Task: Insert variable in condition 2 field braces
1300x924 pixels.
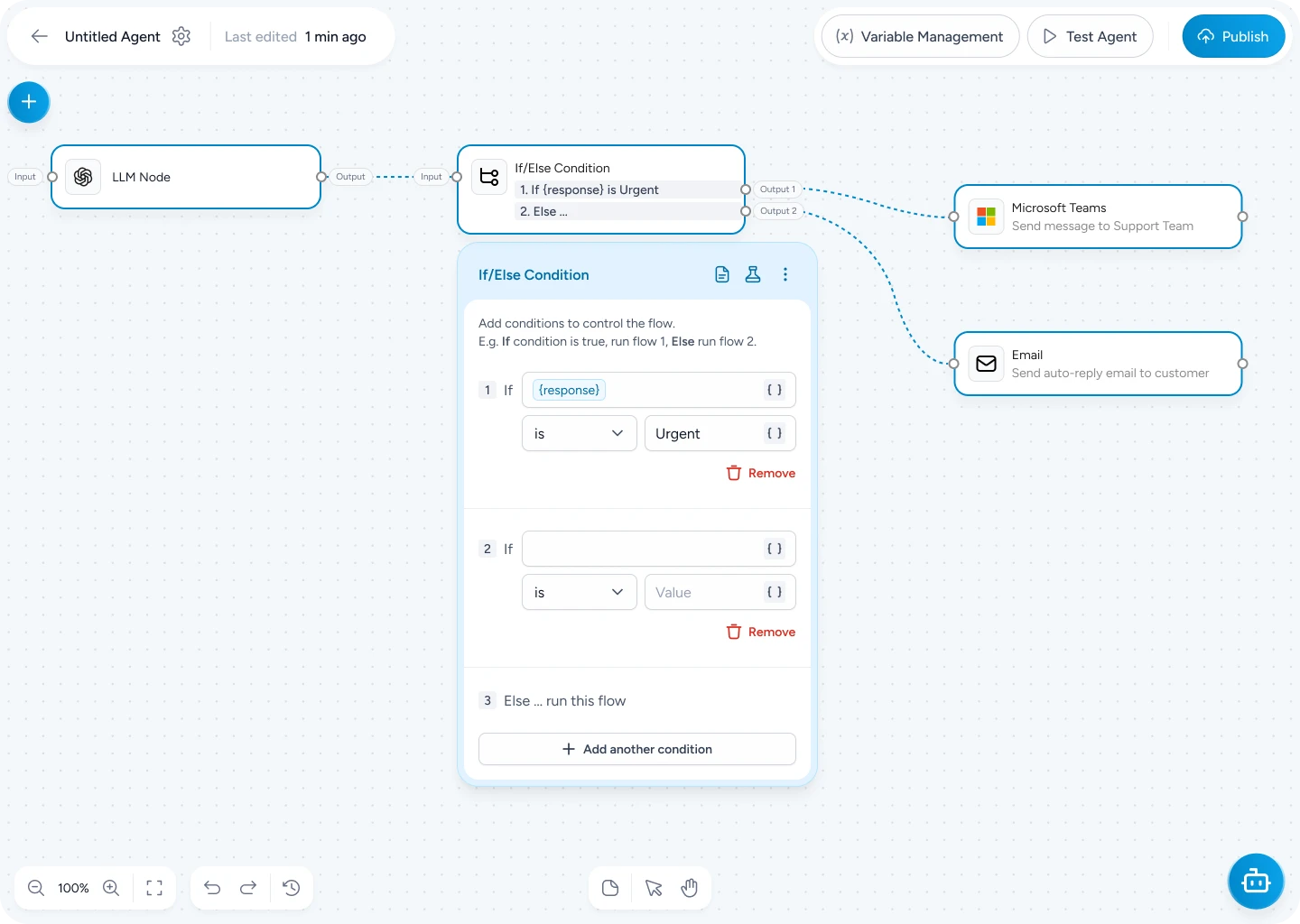Action: tap(774, 549)
